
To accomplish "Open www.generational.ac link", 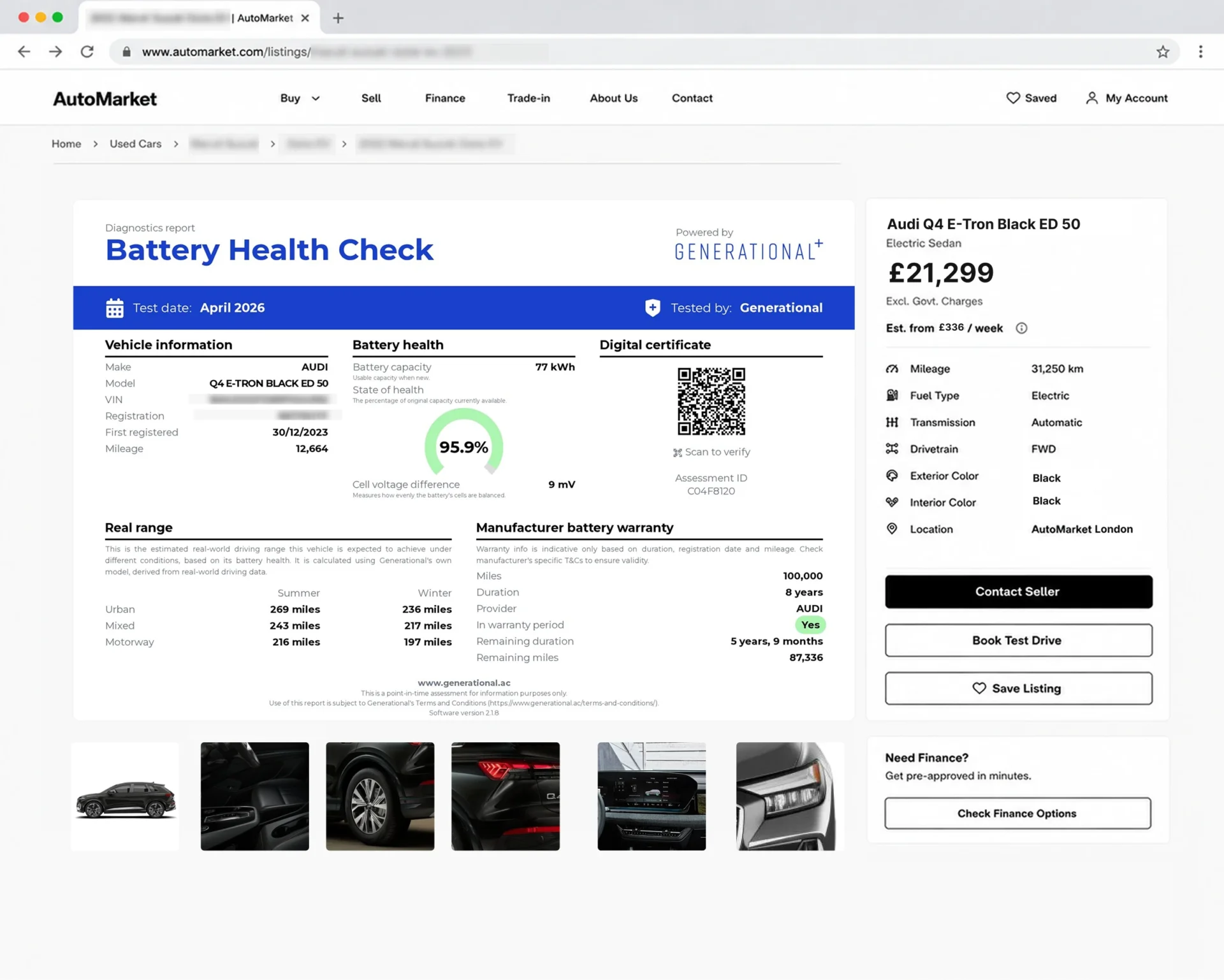I will pos(464,683).
